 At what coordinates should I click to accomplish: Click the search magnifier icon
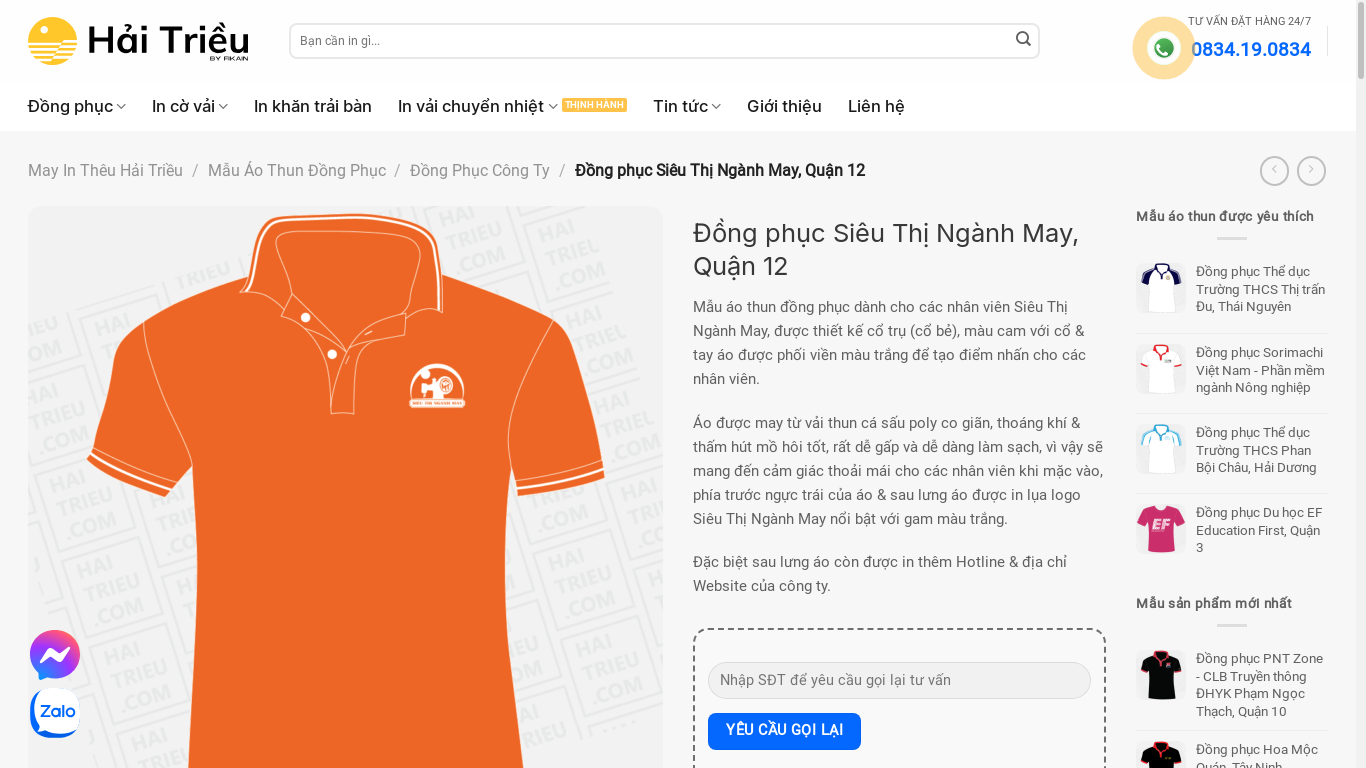[1023, 39]
